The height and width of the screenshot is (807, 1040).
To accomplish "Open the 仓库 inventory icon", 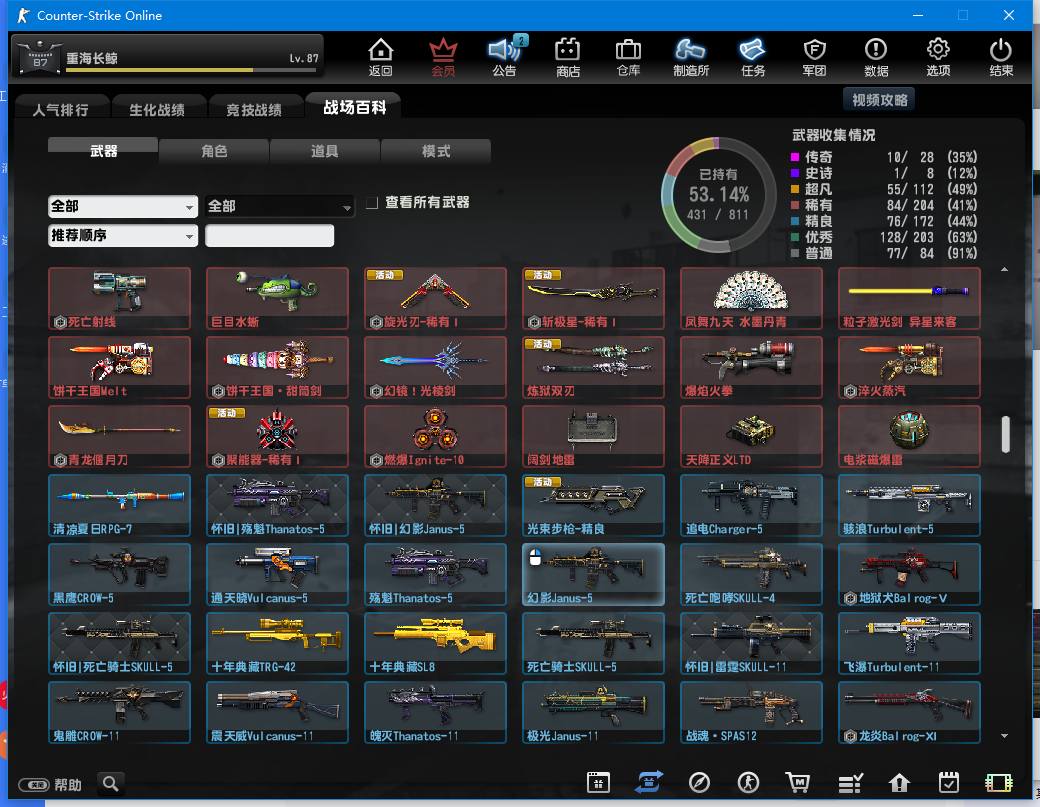I will click(x=628, y=56).
